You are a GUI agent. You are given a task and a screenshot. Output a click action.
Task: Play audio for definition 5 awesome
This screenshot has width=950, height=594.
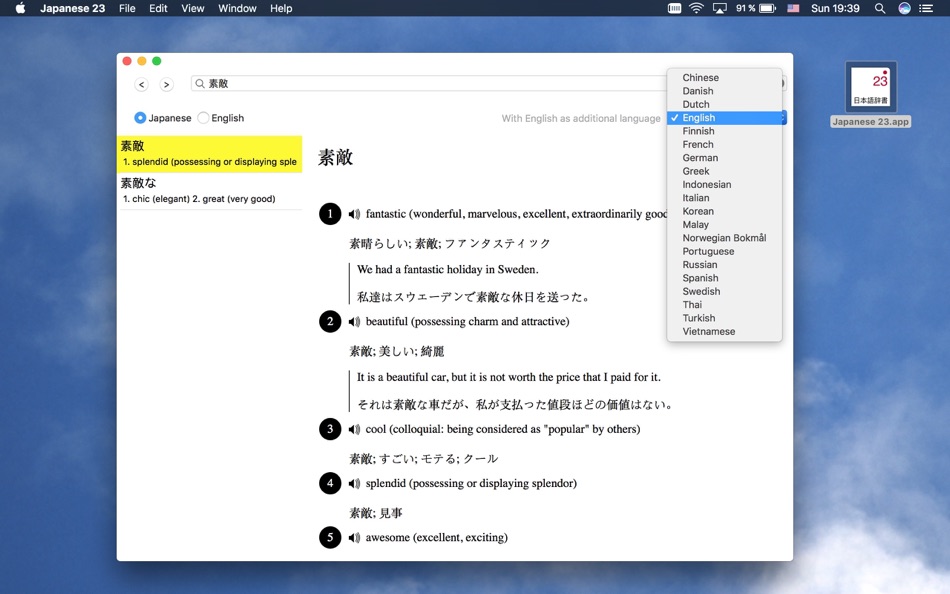tap(354, 538)
